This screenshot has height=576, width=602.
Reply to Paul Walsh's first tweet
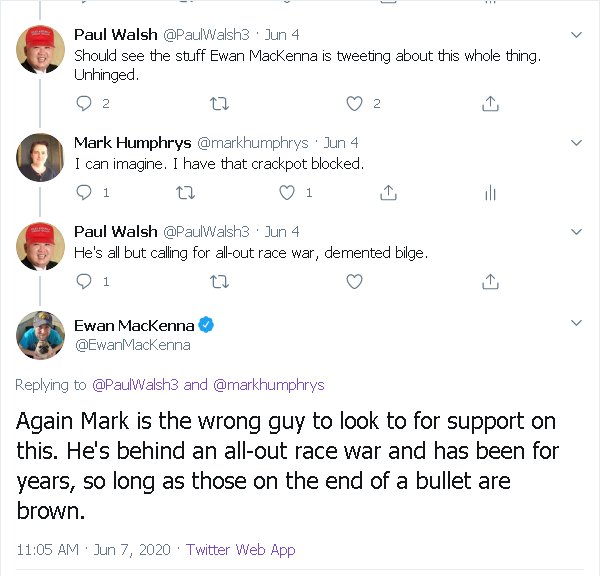click(84, 103)
